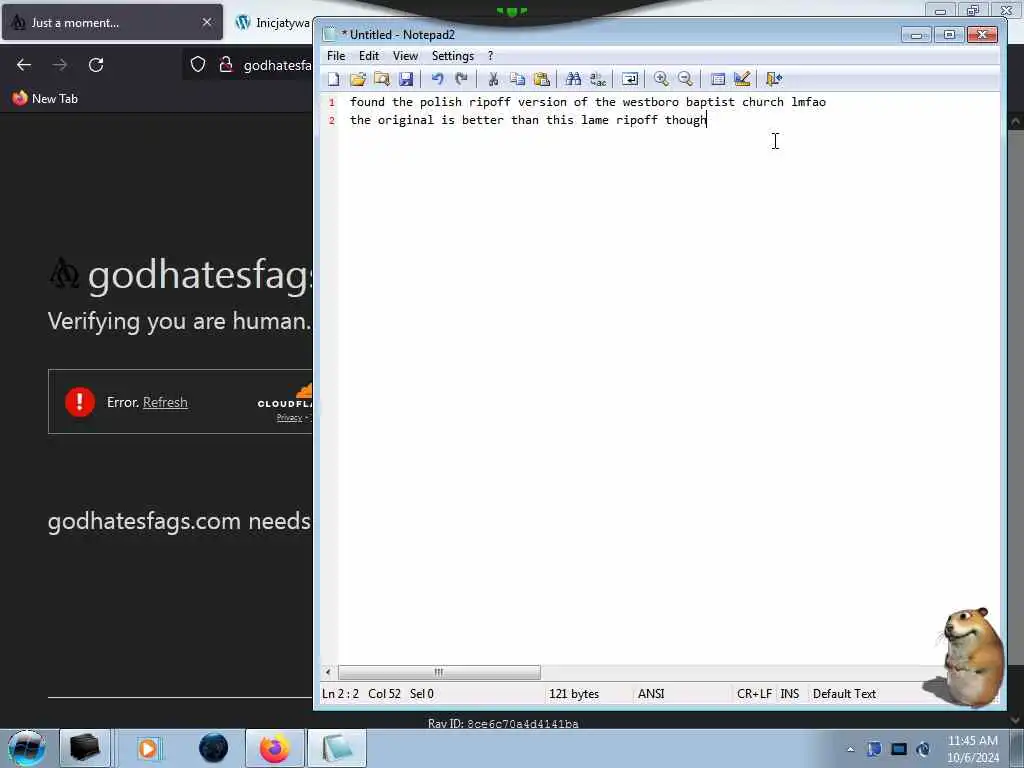Paste clipboard using the toolbar Paste icon

(541, 79)
